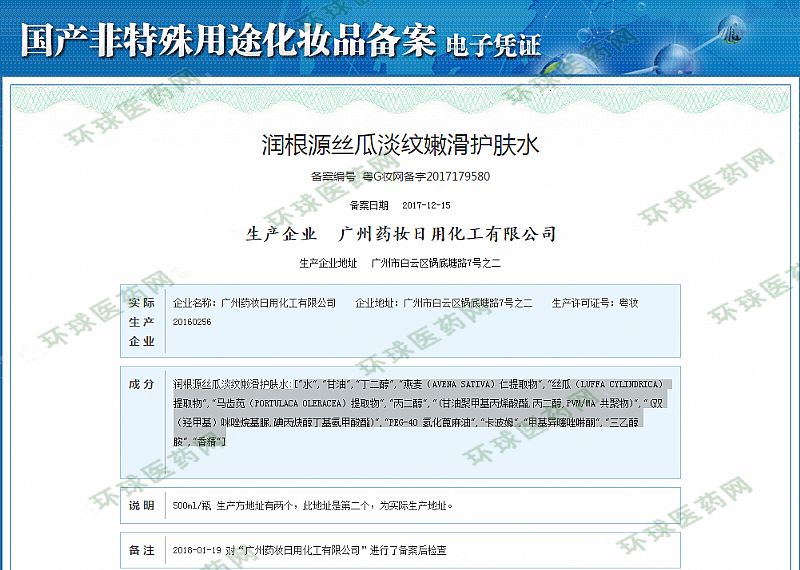
Task: Click the header title 国产非特殊用途化妆品备案
Action: pyautogui.click(x=228, y=38)
